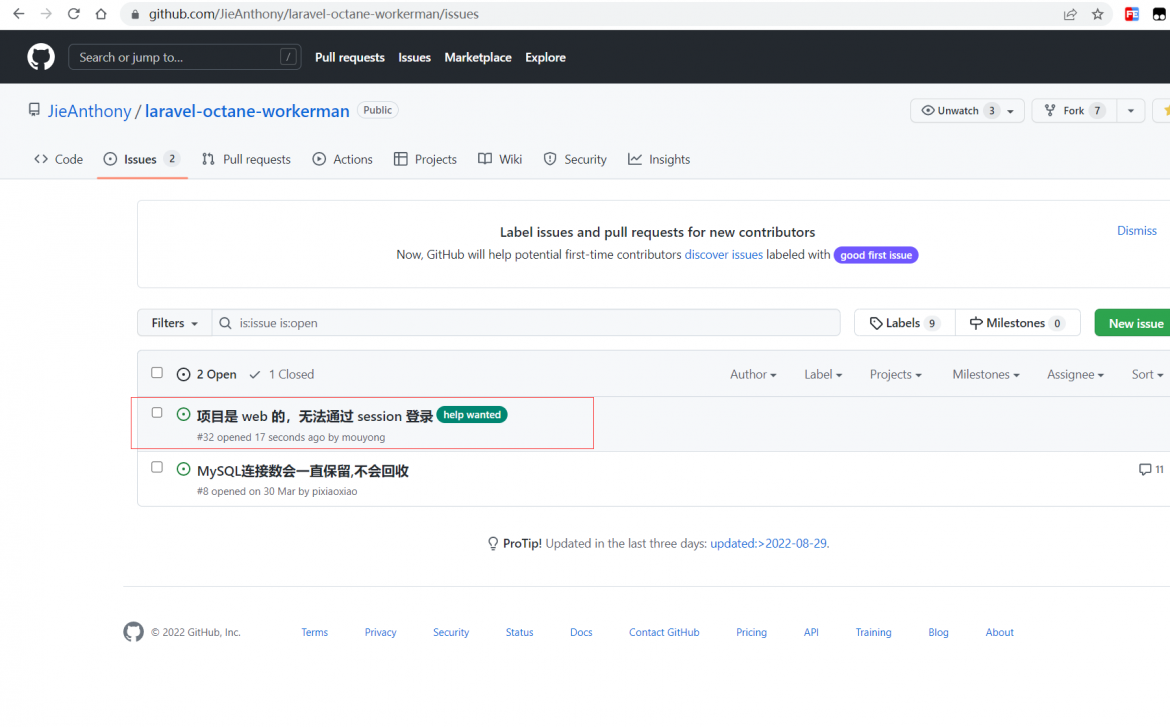1170x727 pixels.
Task: Open the dropdown arrow beside Fork
Action: click(x=1130, y=110)
